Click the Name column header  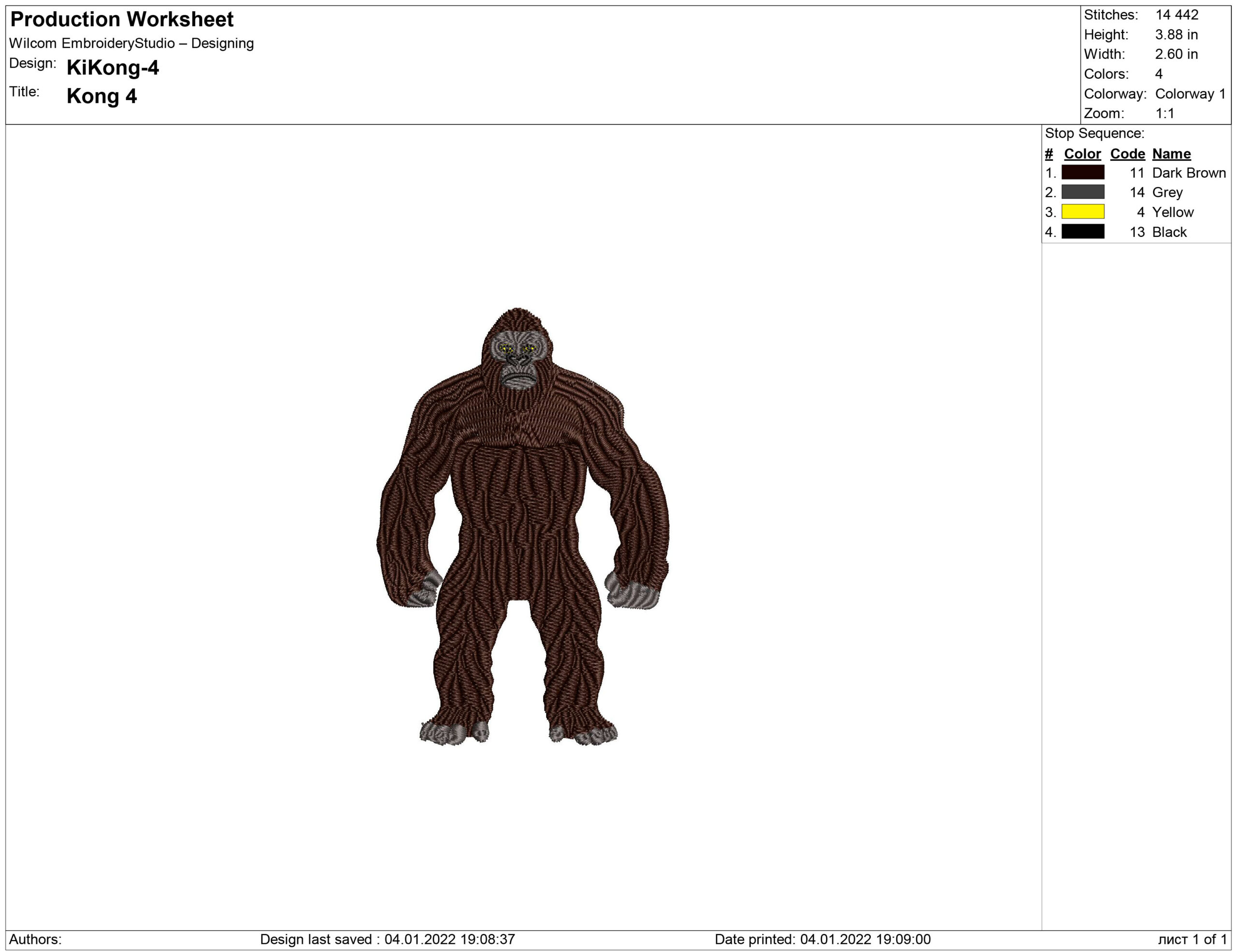tap(1171, 154)
